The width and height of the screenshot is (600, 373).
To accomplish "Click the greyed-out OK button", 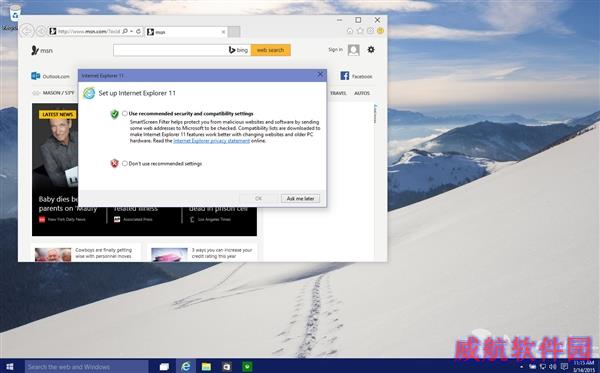I will 258,199.
